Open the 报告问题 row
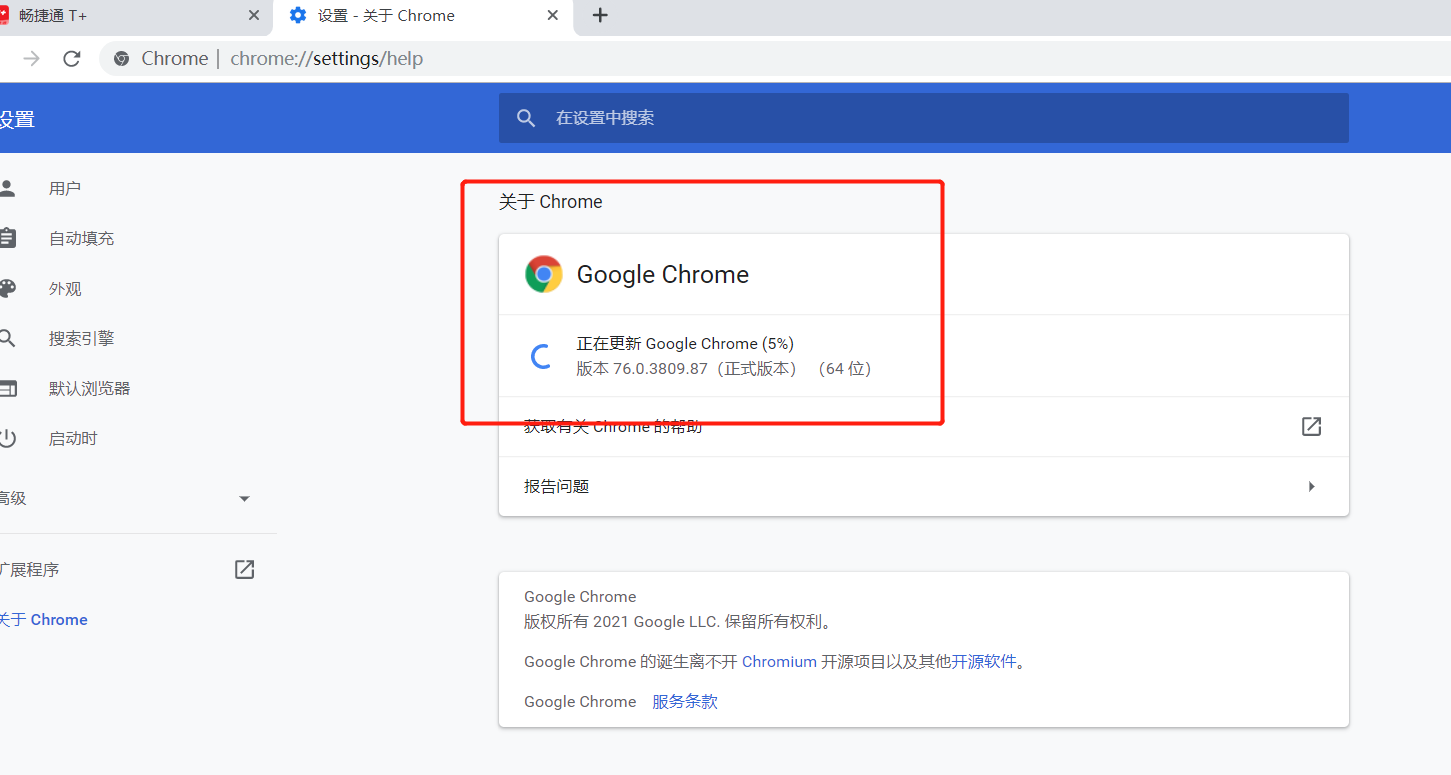1451x775 pixels. 924,486
